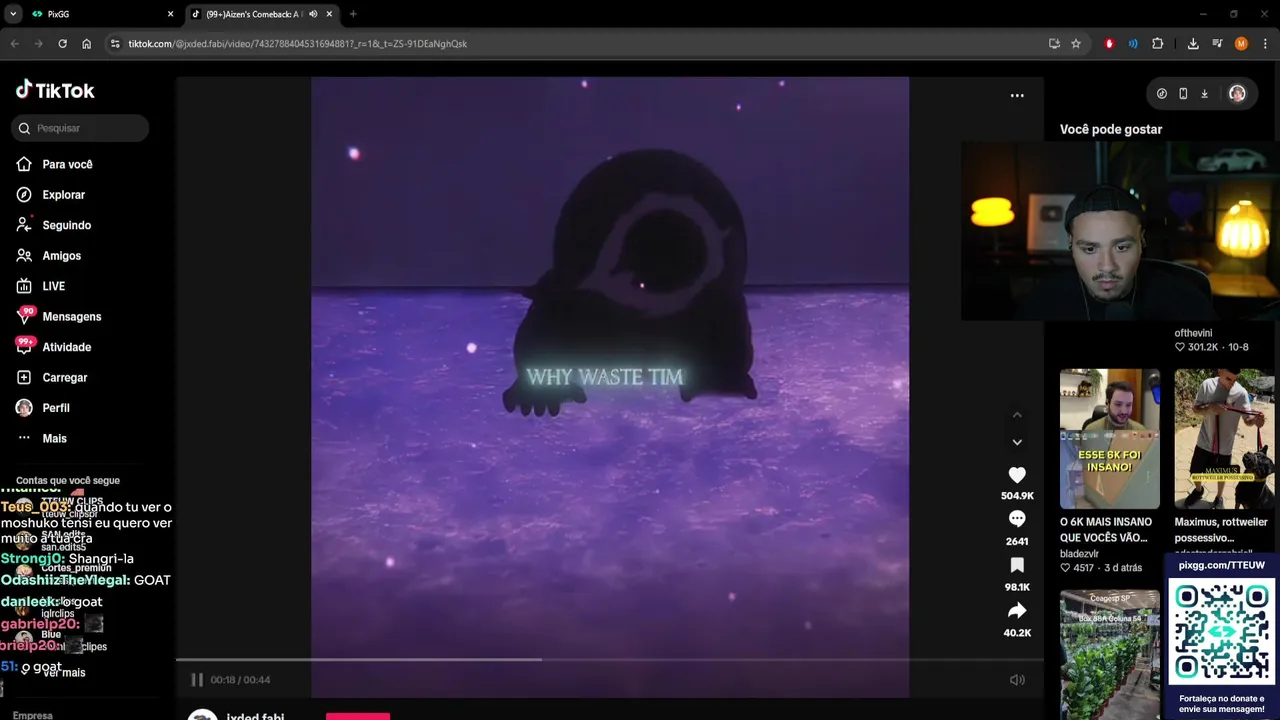
Task: Open the bladezvlr 6K video thumbnail
Action: click(1110, 439)
